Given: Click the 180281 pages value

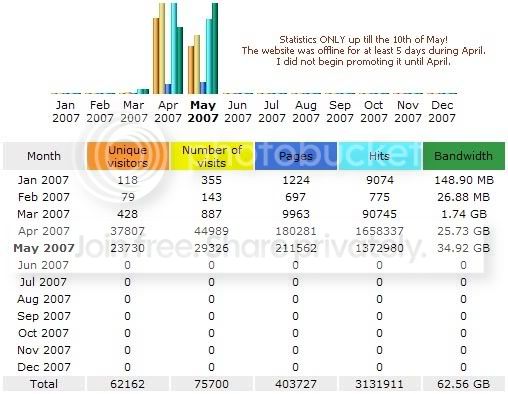Looking at the screenshot, I should 296,231.
